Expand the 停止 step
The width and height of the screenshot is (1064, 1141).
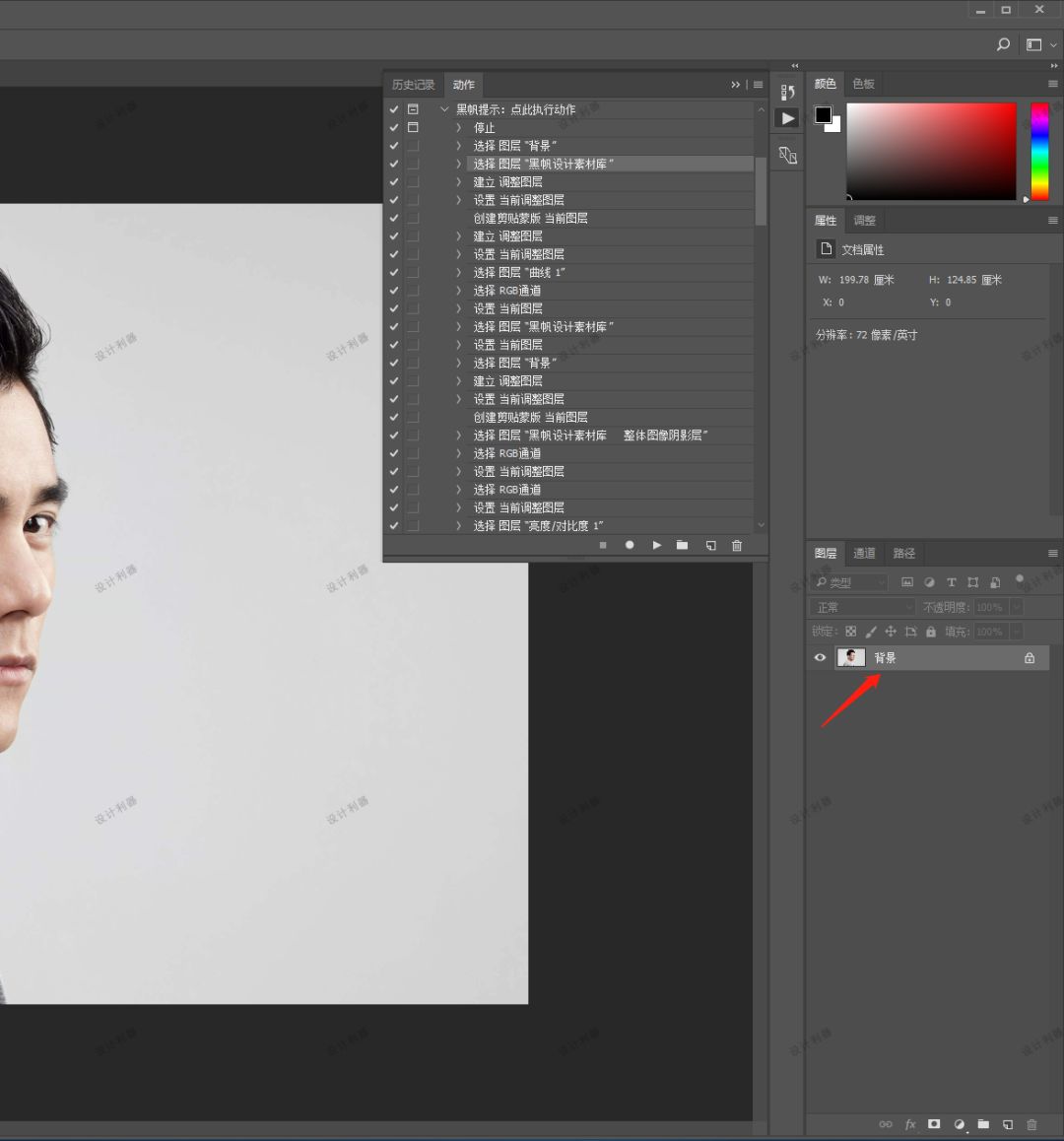[x=458, y=127]
